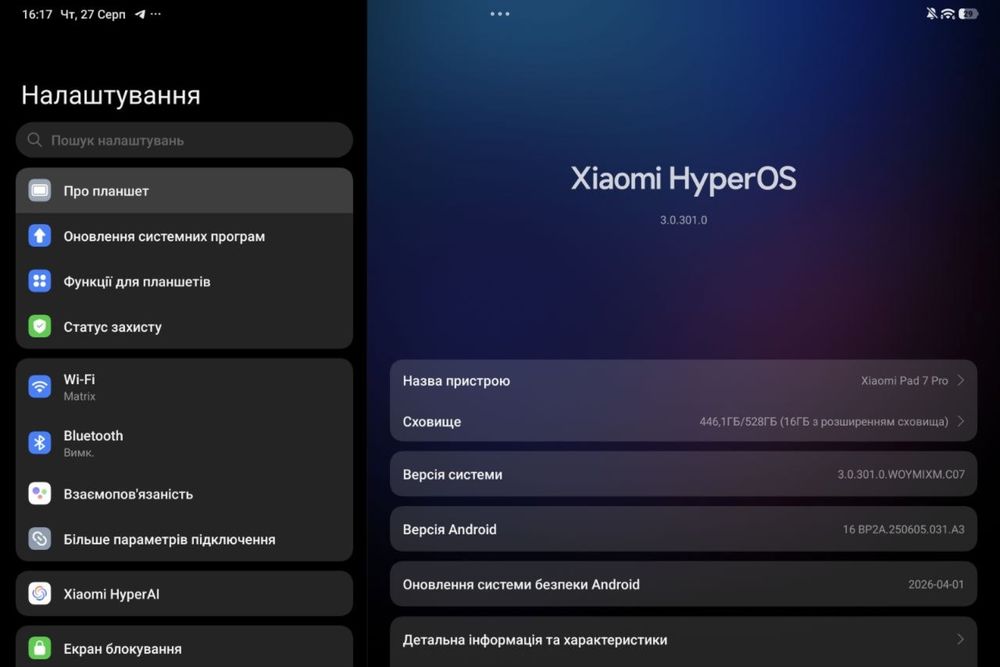Open Екран блокування settings
1000x667 pixels.
pos(184,649)
